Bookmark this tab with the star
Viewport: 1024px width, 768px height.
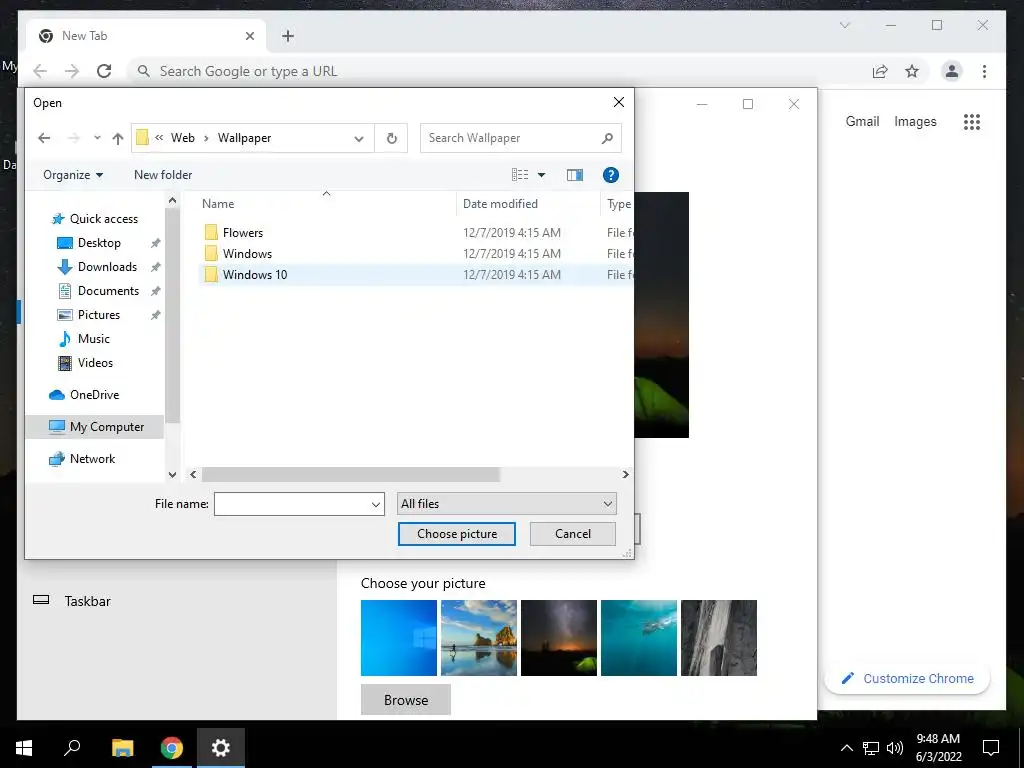tap(912, 71)
